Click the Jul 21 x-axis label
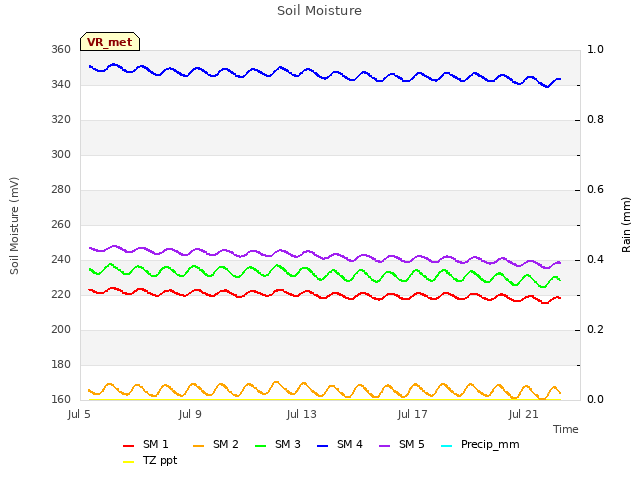The image size is (640, 480). [x=523, y=414]
